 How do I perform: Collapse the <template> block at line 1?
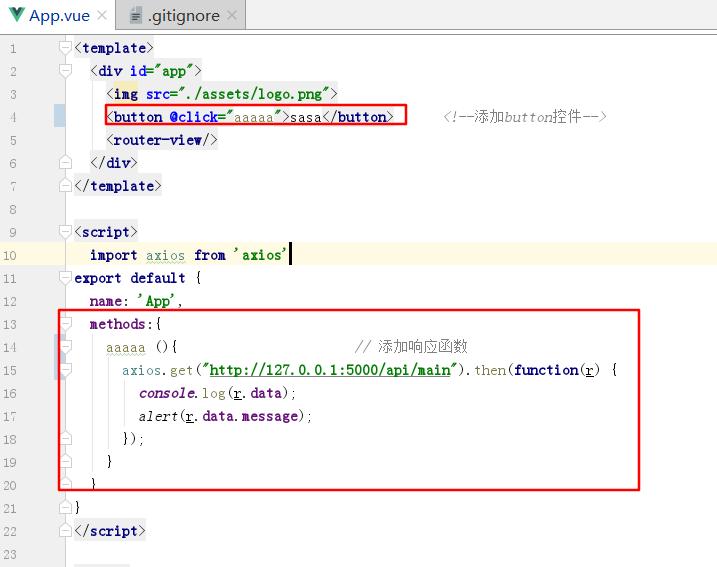coord(66,48)
